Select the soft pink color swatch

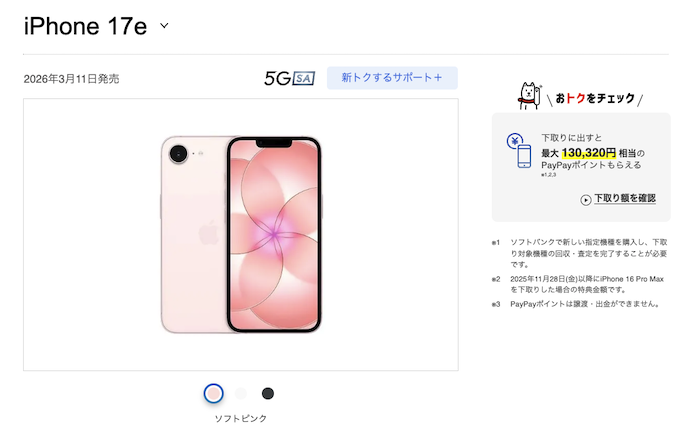tap(213, 393)
